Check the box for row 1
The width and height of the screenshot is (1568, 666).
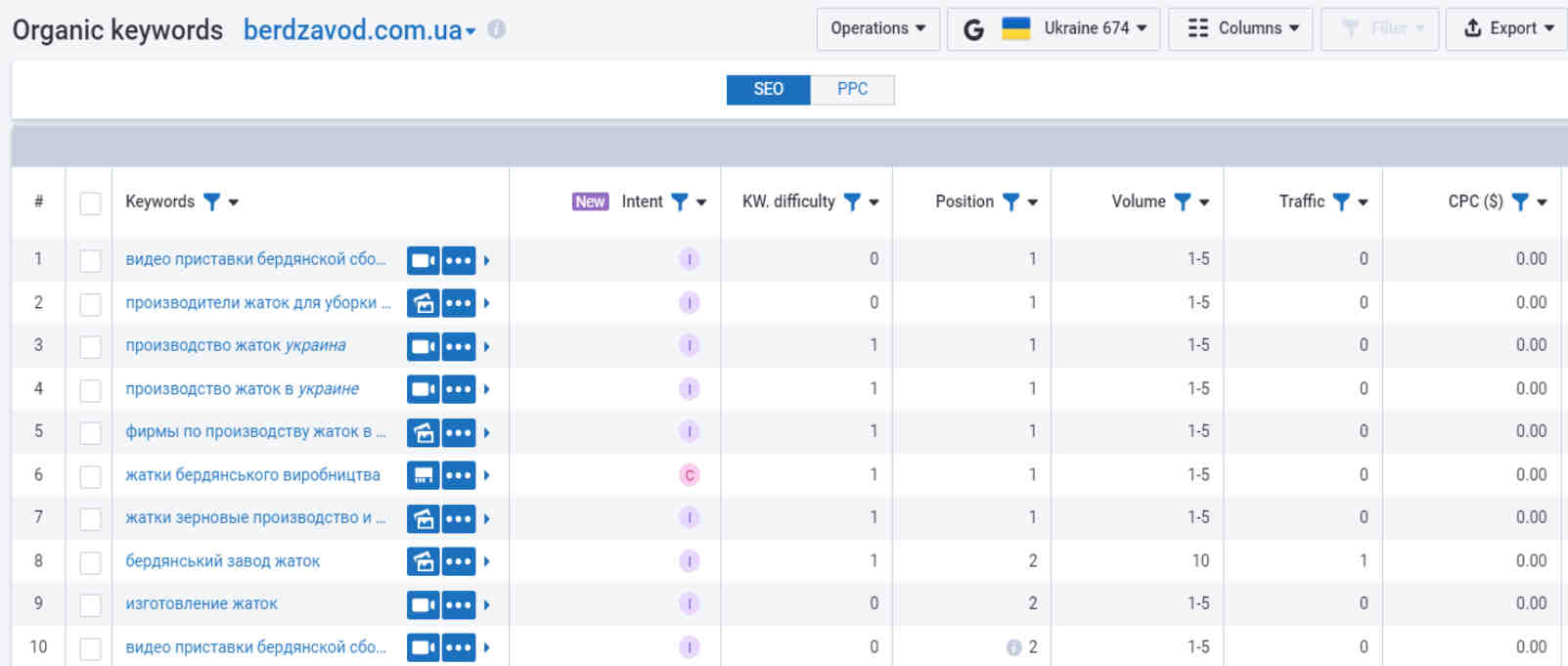pos(90,261)
